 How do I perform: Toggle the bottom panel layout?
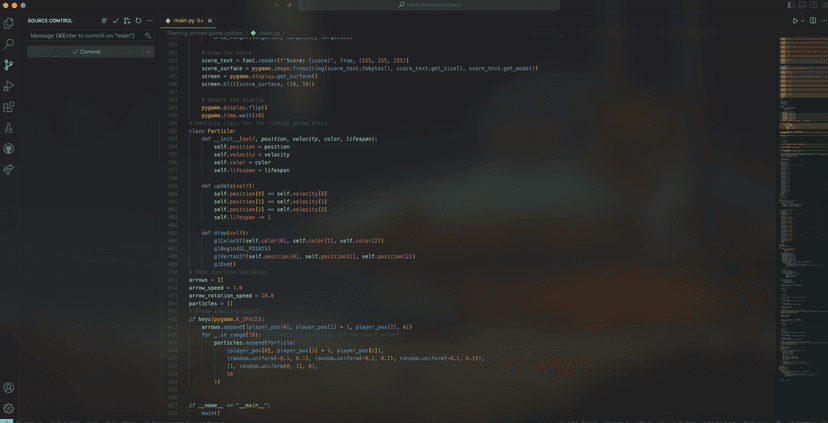click(x=802, y=5)
